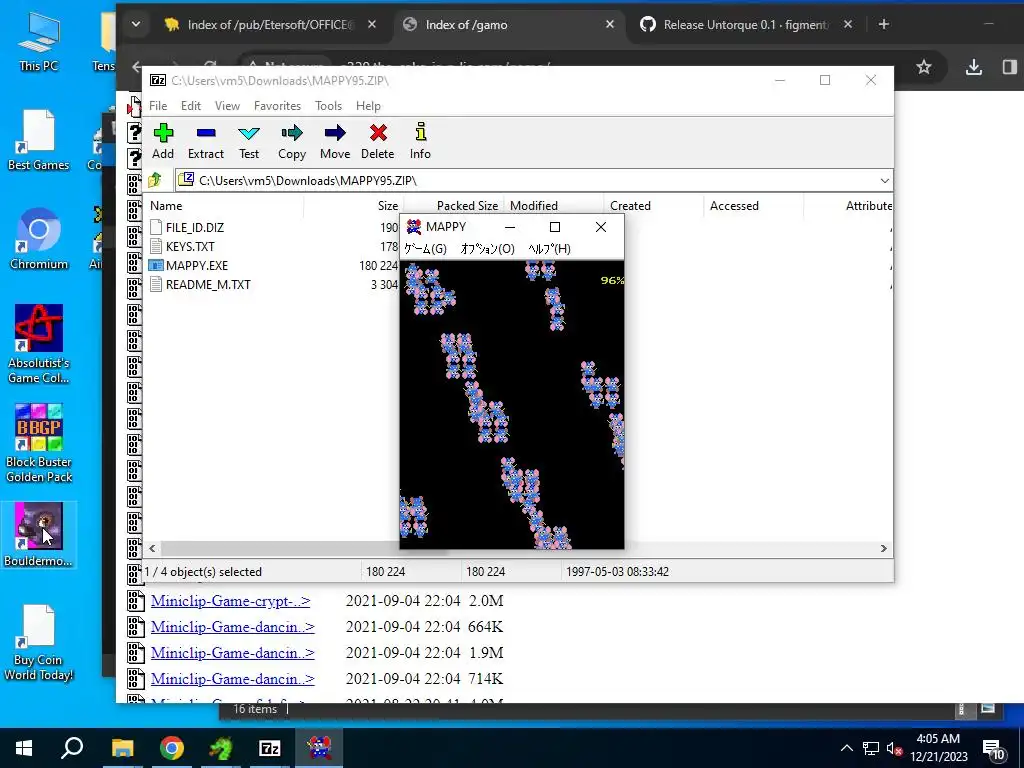Select the Copy toolbar icon
The image size is (1024, 768).
pos(292,133)
